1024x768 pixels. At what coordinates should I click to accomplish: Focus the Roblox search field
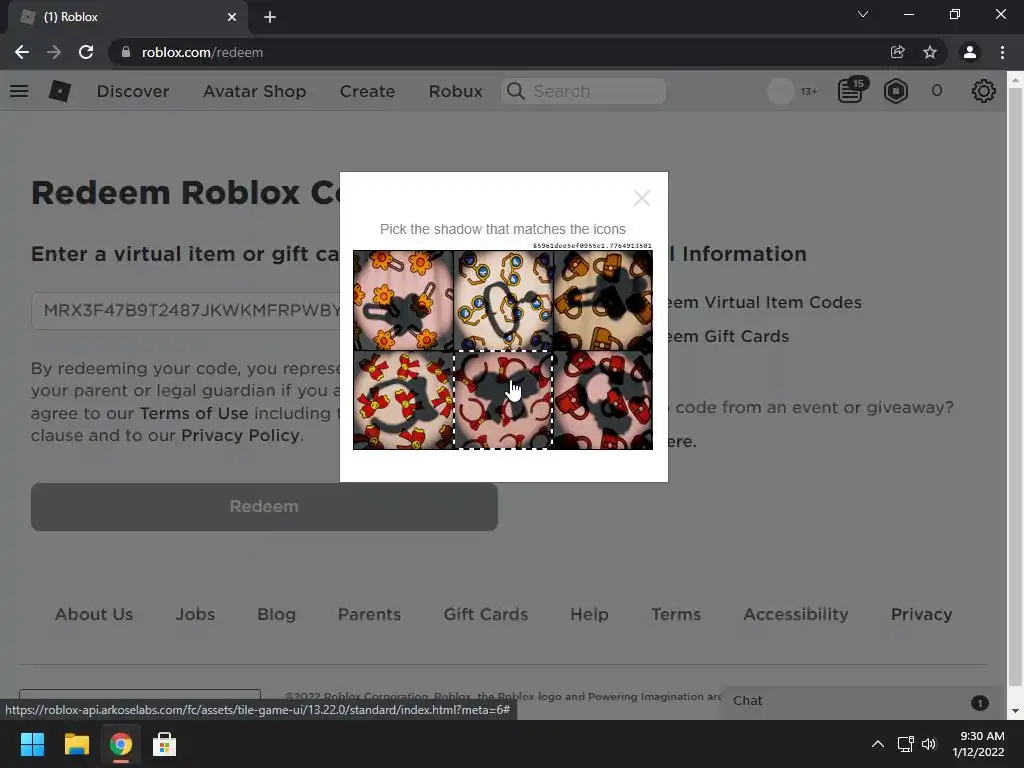[x=584, y=91]
